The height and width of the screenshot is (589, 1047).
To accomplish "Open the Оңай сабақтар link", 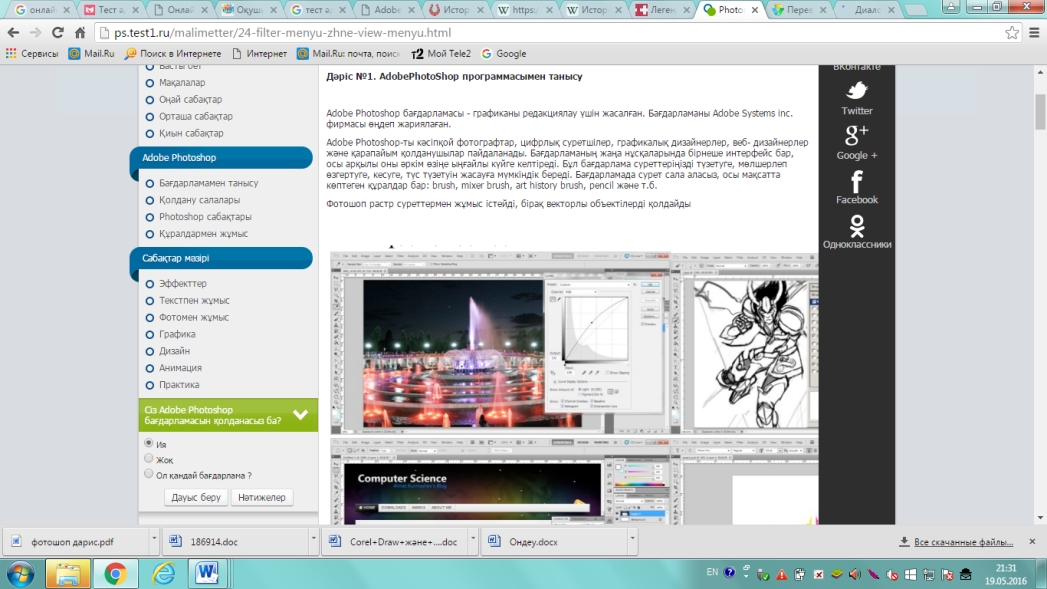I will coord(190,100).
